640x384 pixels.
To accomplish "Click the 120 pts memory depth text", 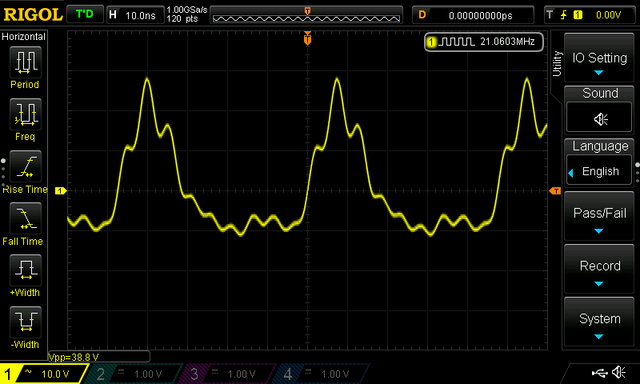I will click(x=182, y=19).
